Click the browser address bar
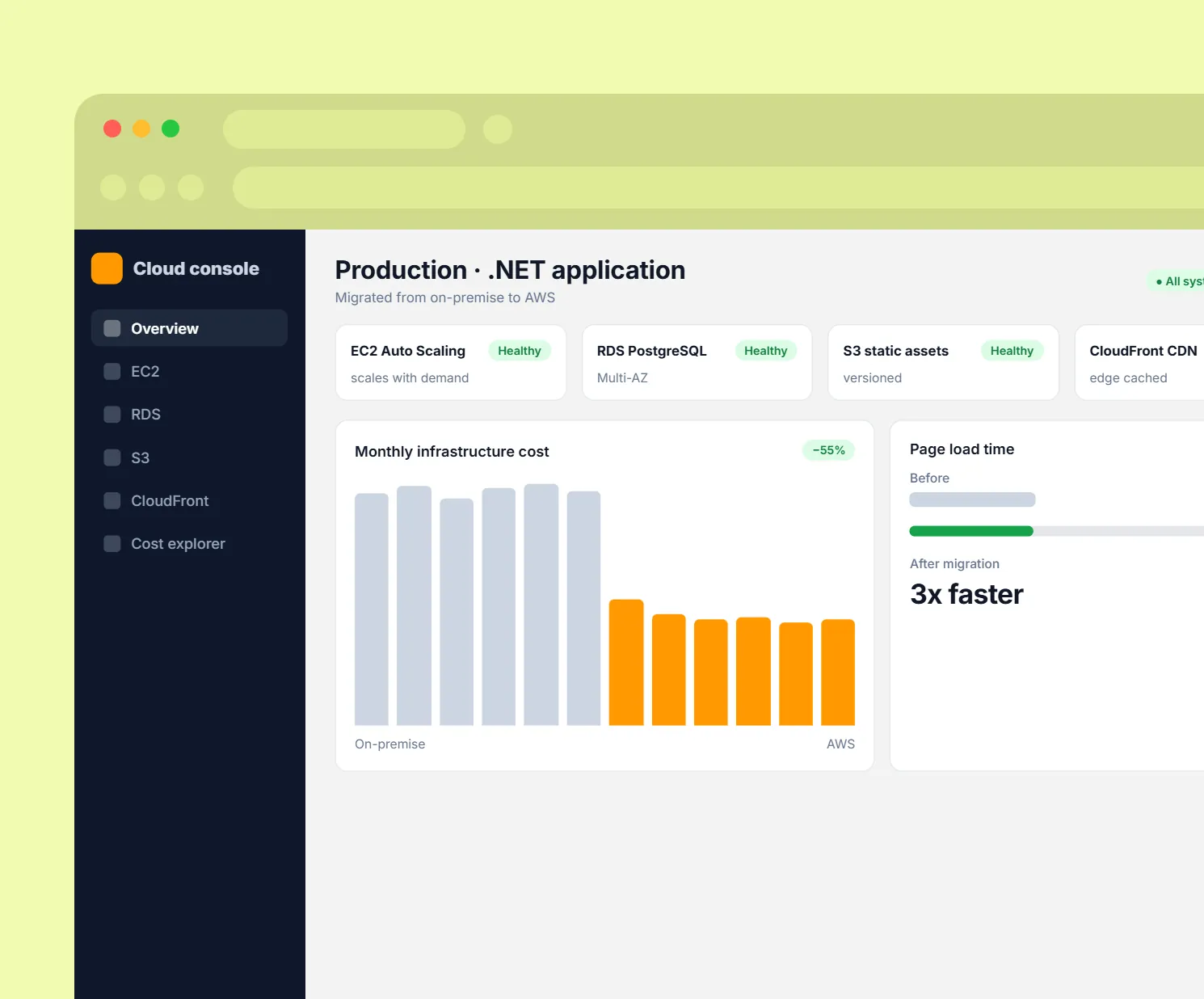Viewport: 1204px width, 999px height. coord(718,188)
